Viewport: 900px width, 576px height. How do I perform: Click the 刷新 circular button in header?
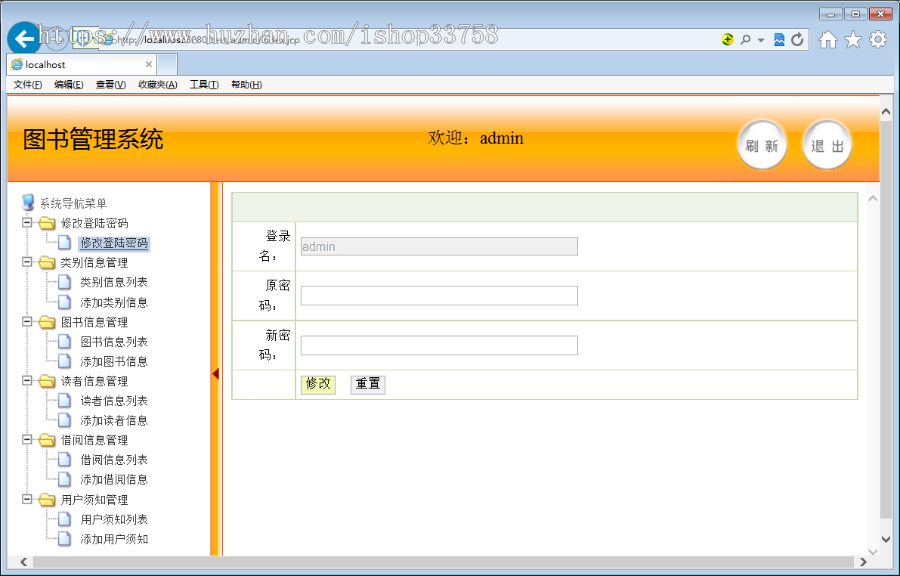[762, 144]
